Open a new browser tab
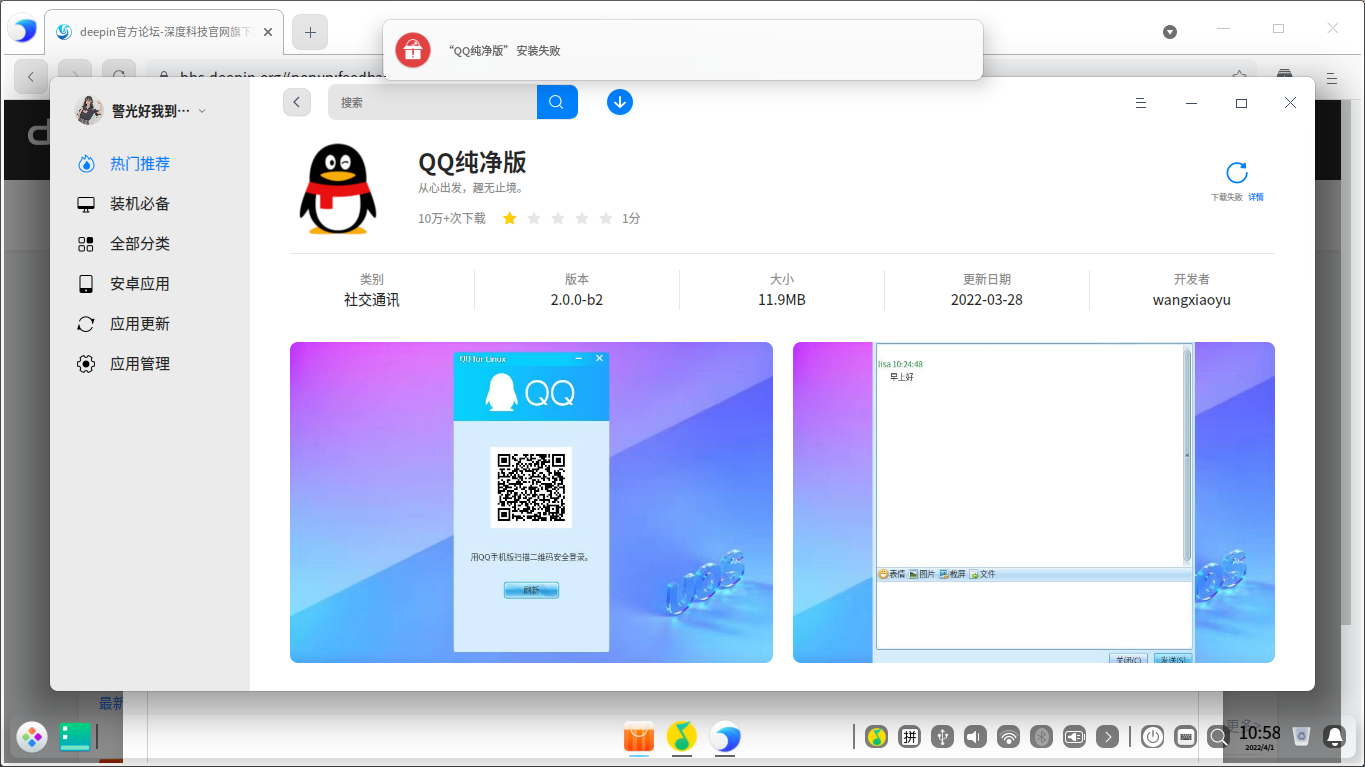The width and height of the screenshot is (1365, 767). click(310, 32)
